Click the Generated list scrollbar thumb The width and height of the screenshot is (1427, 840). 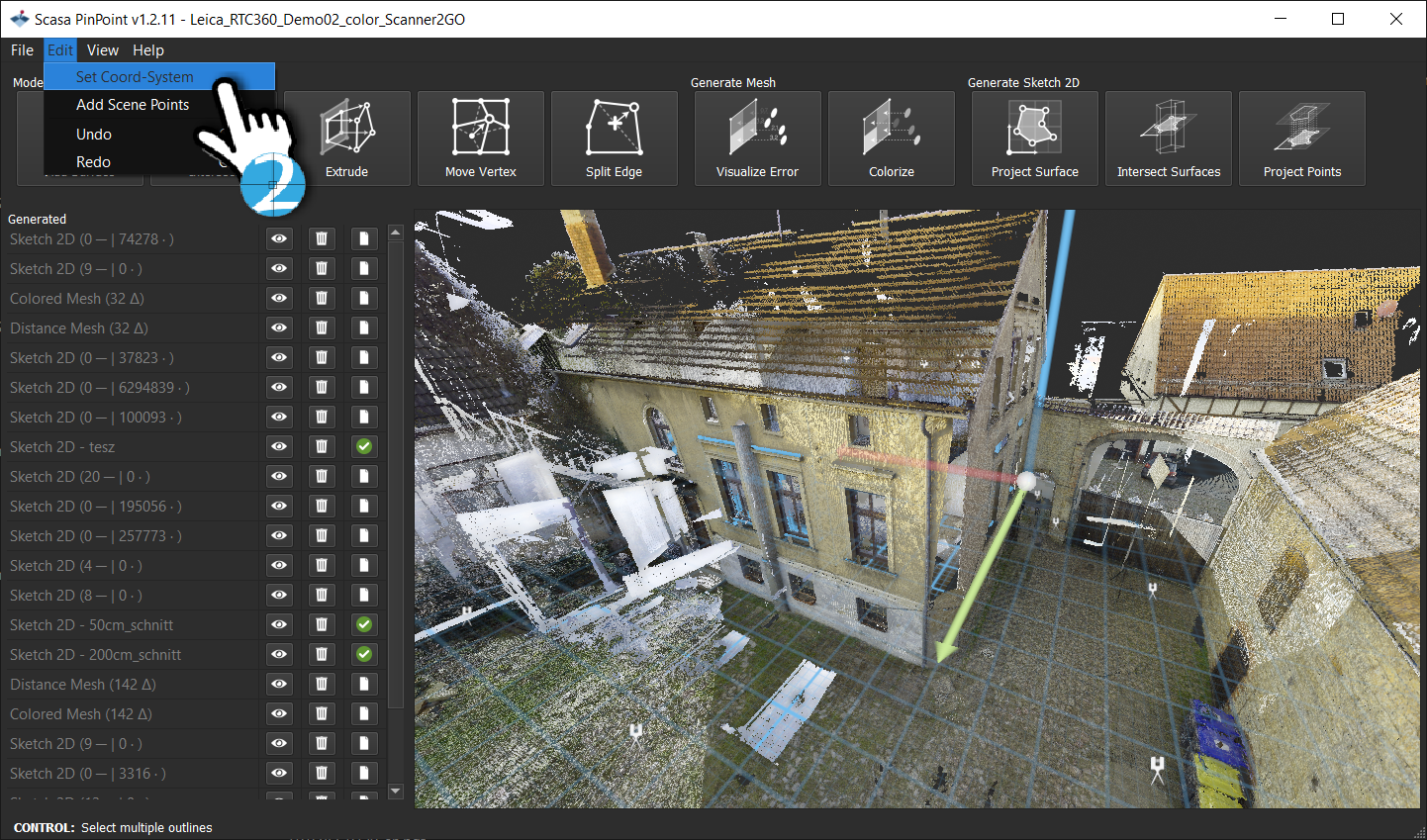point(396,475)
